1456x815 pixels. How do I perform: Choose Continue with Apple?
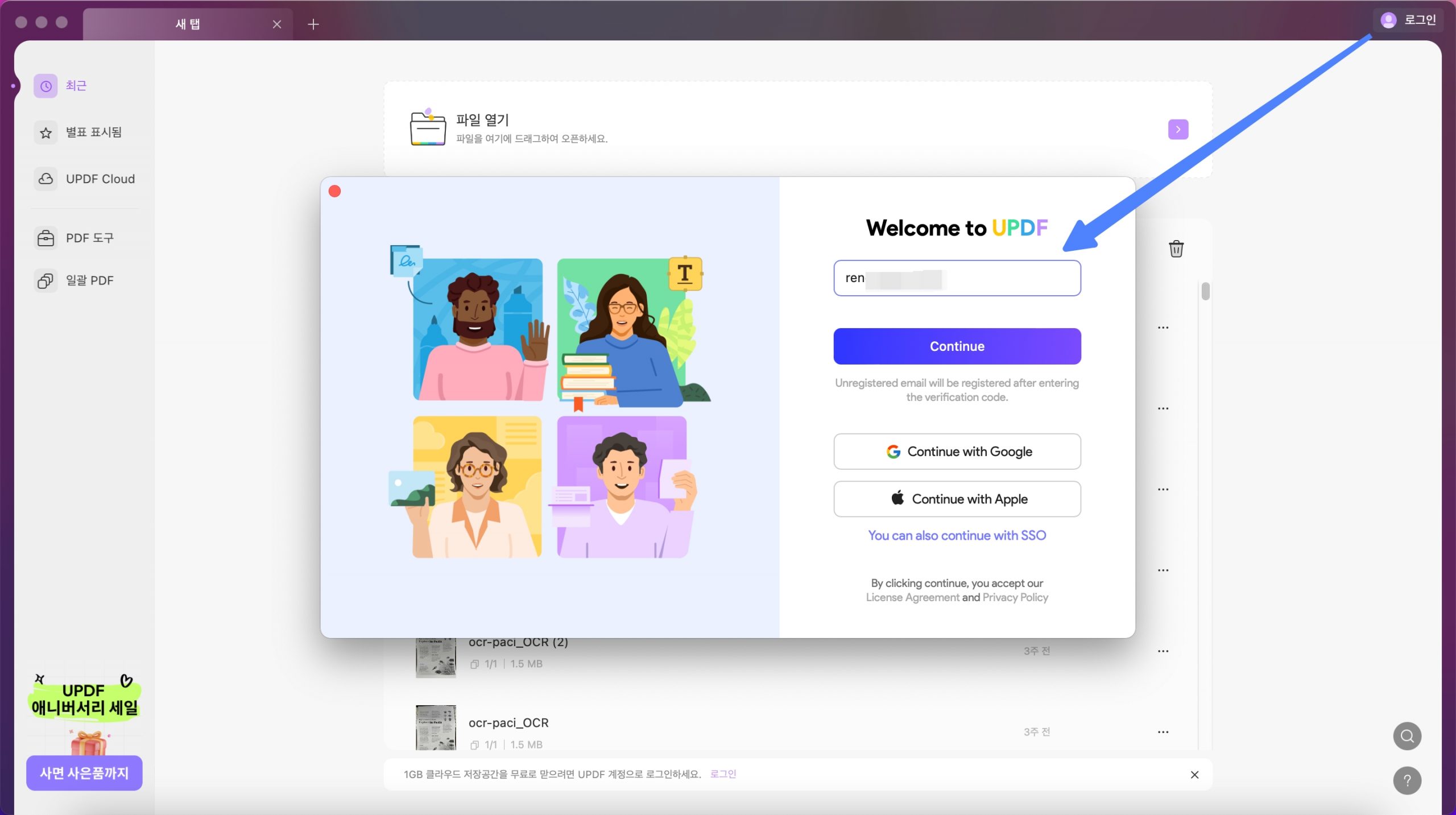pos(957,499)
